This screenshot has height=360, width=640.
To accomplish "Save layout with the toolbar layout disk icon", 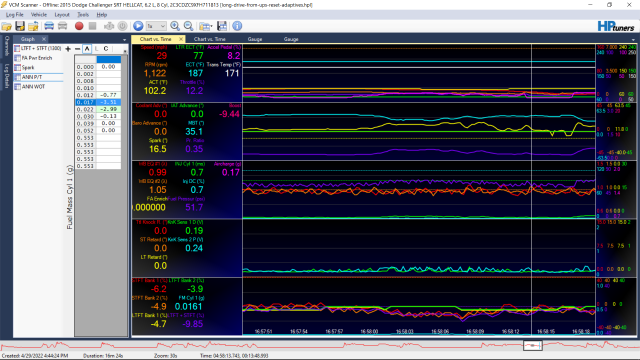I will click(x=222, y=26).
